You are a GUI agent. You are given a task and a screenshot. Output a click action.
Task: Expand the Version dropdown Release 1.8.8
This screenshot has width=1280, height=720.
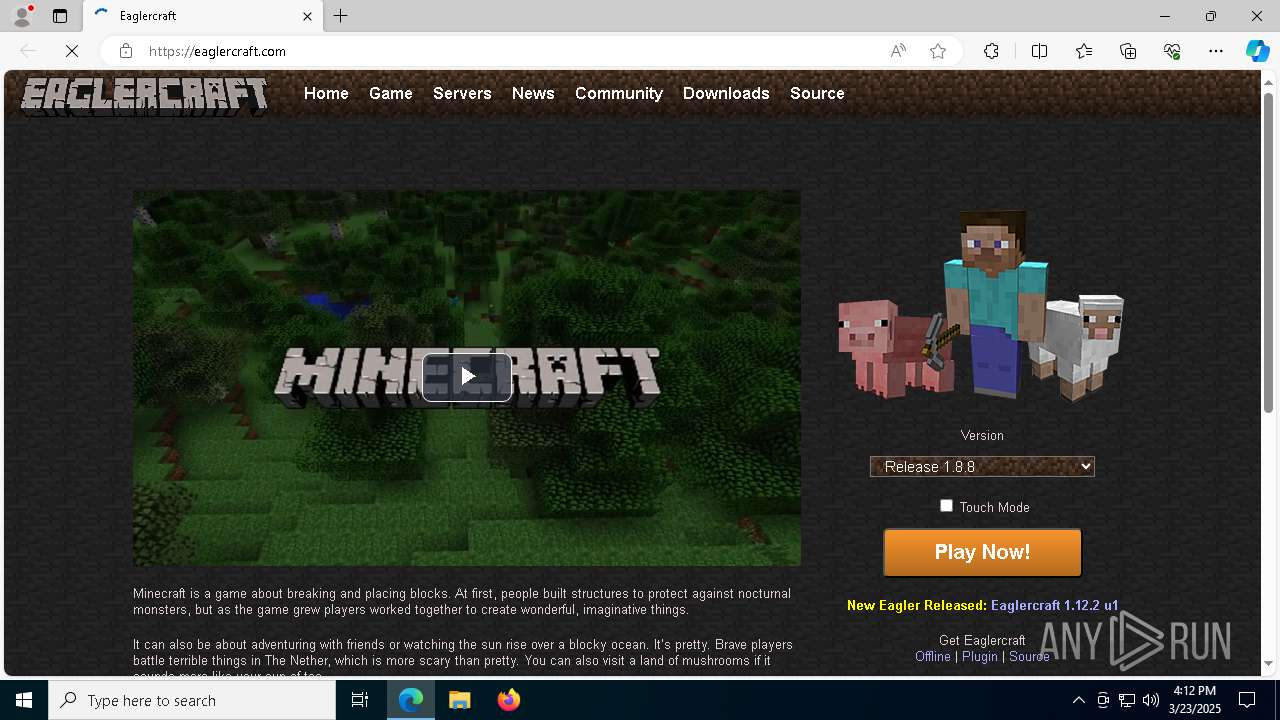click(982, 466)
